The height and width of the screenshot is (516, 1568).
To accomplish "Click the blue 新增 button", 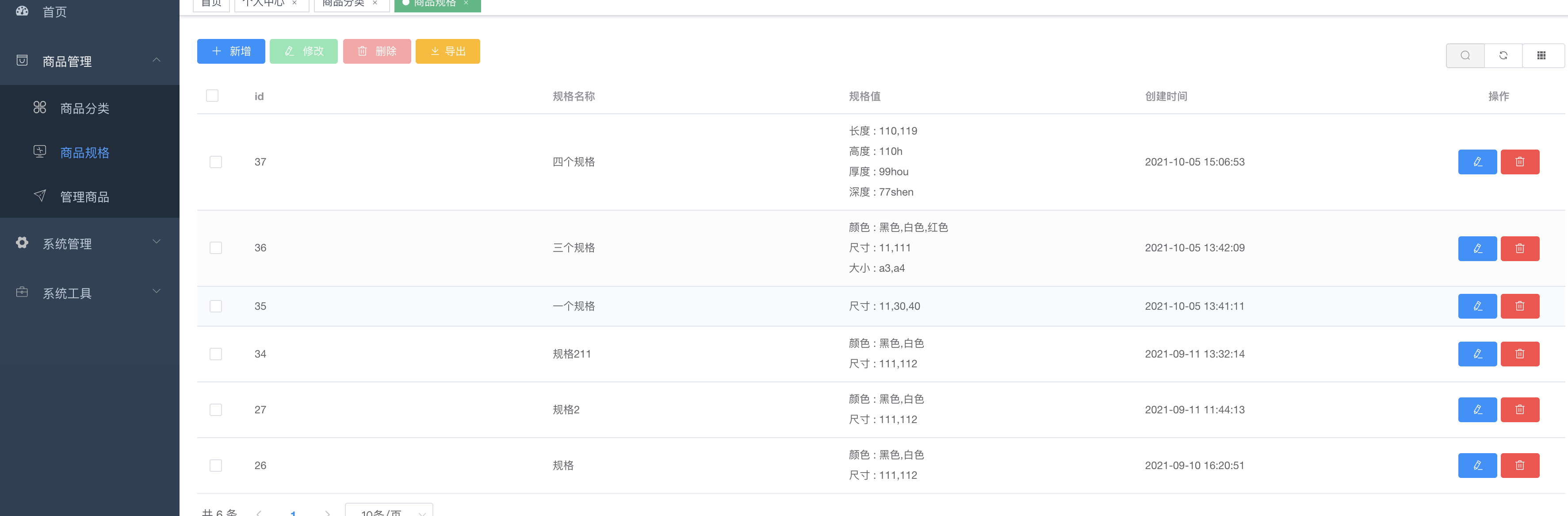I will tap(231, 51).
